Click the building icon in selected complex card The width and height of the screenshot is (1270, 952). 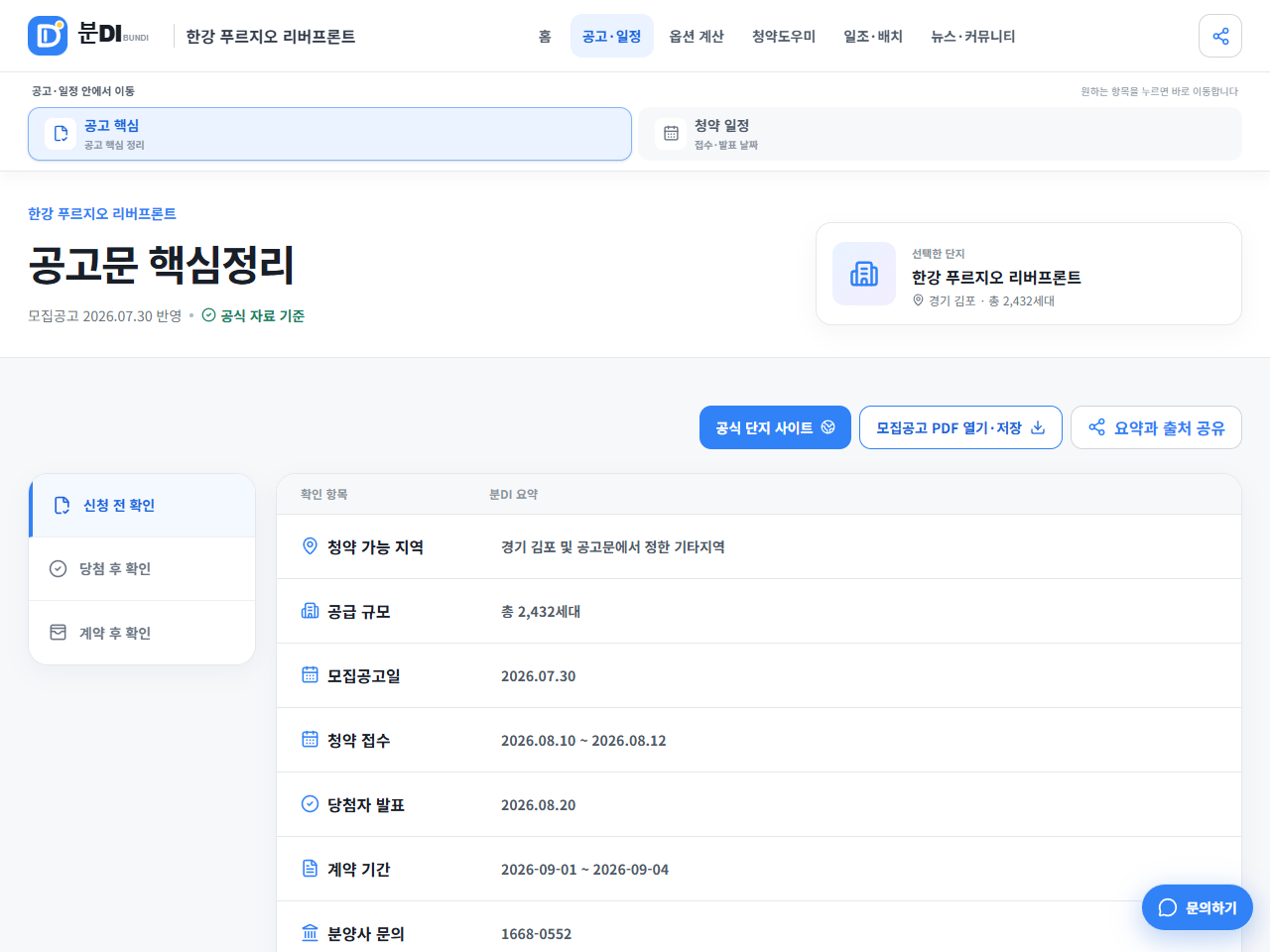pyautogui.click(x=864, y=274)
